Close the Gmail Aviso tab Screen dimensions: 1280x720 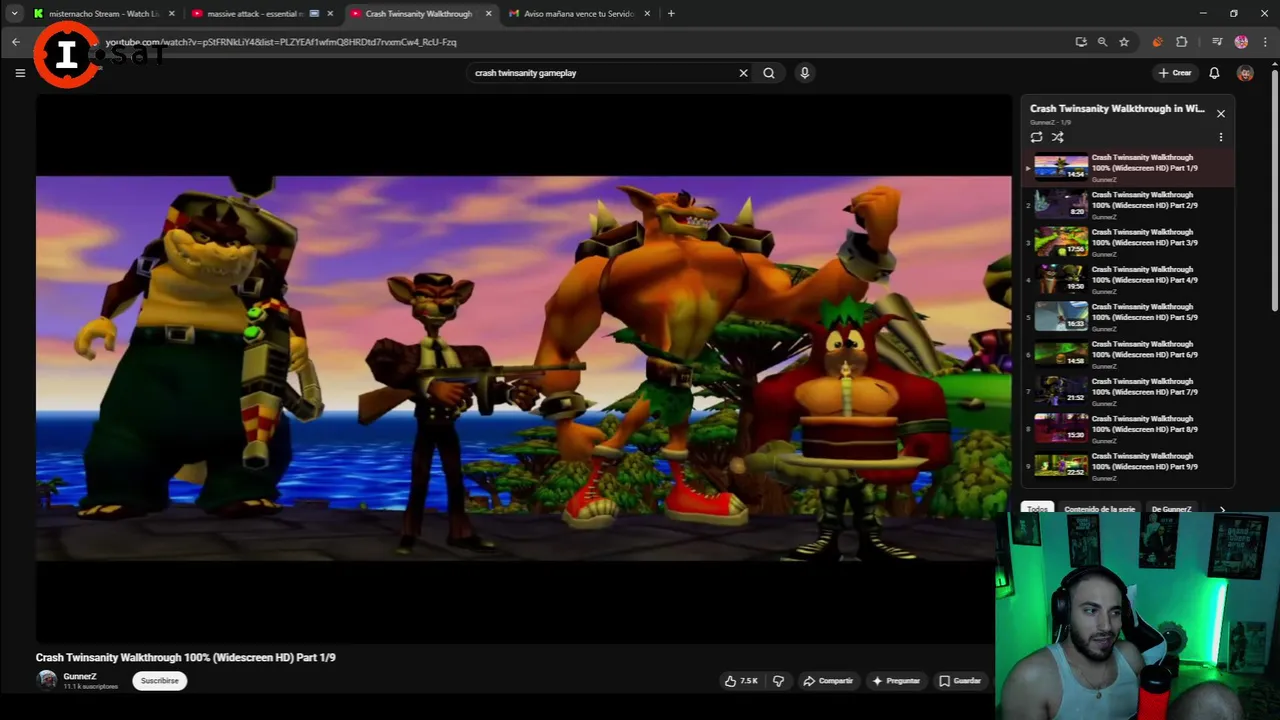pos(647,14)
